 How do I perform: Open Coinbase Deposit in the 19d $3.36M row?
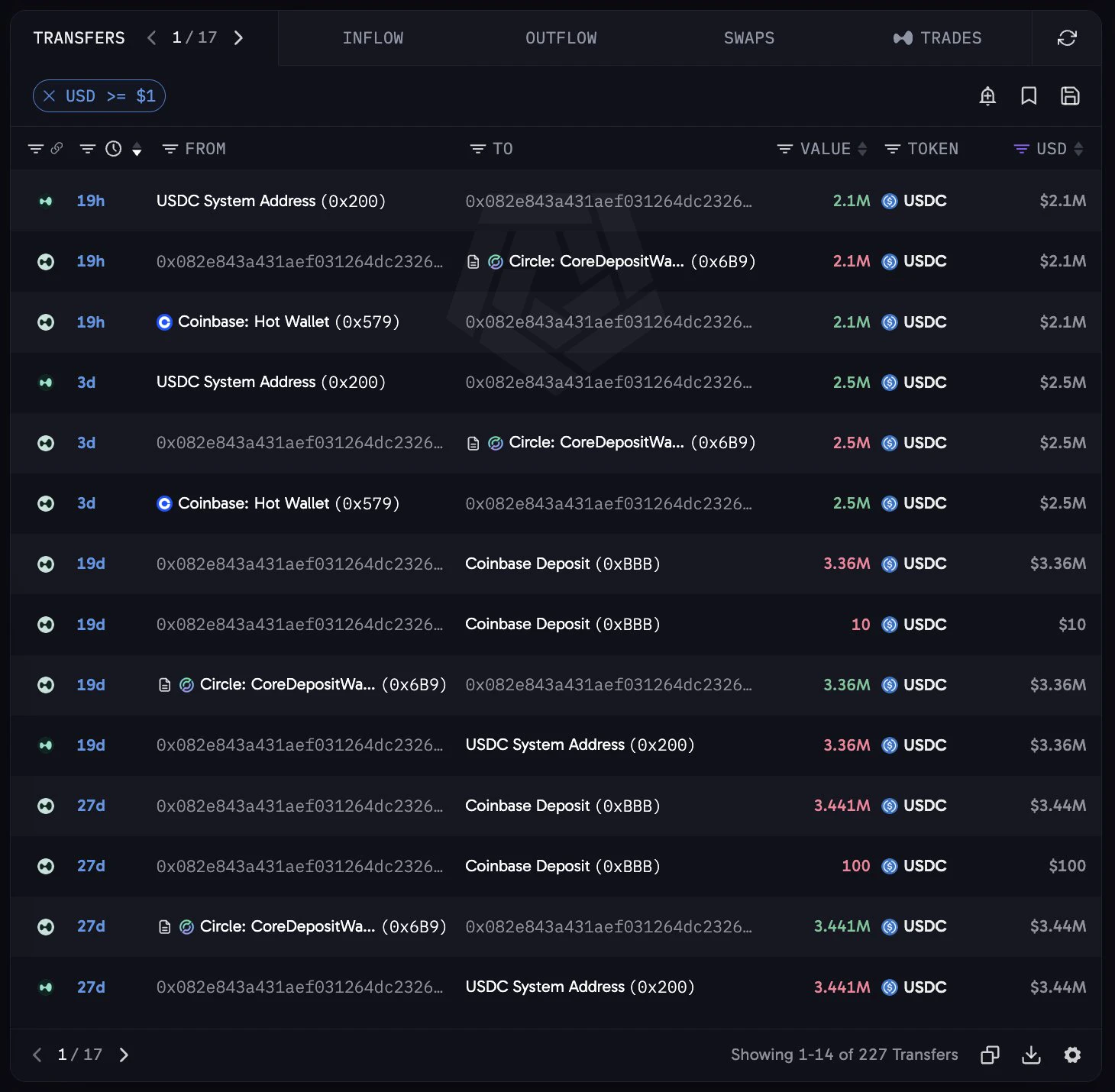(x=562, y=564)
